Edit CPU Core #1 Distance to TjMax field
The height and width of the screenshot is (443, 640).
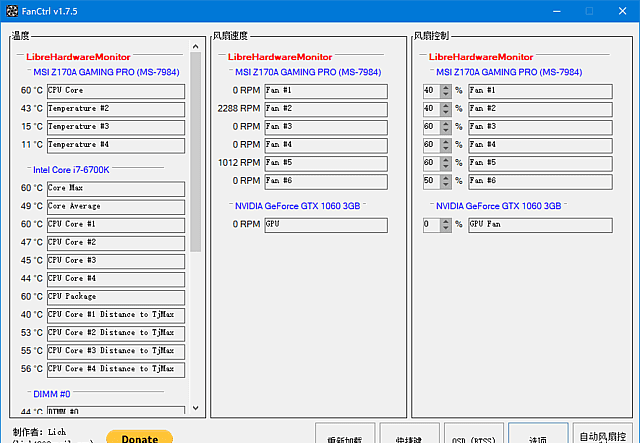116,315
